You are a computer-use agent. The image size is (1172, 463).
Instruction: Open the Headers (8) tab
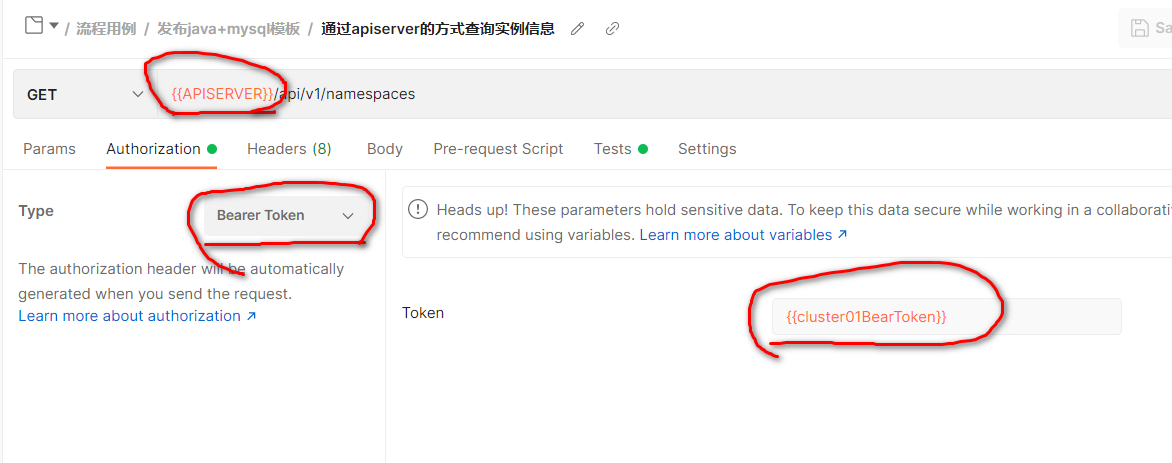(289, 149)
